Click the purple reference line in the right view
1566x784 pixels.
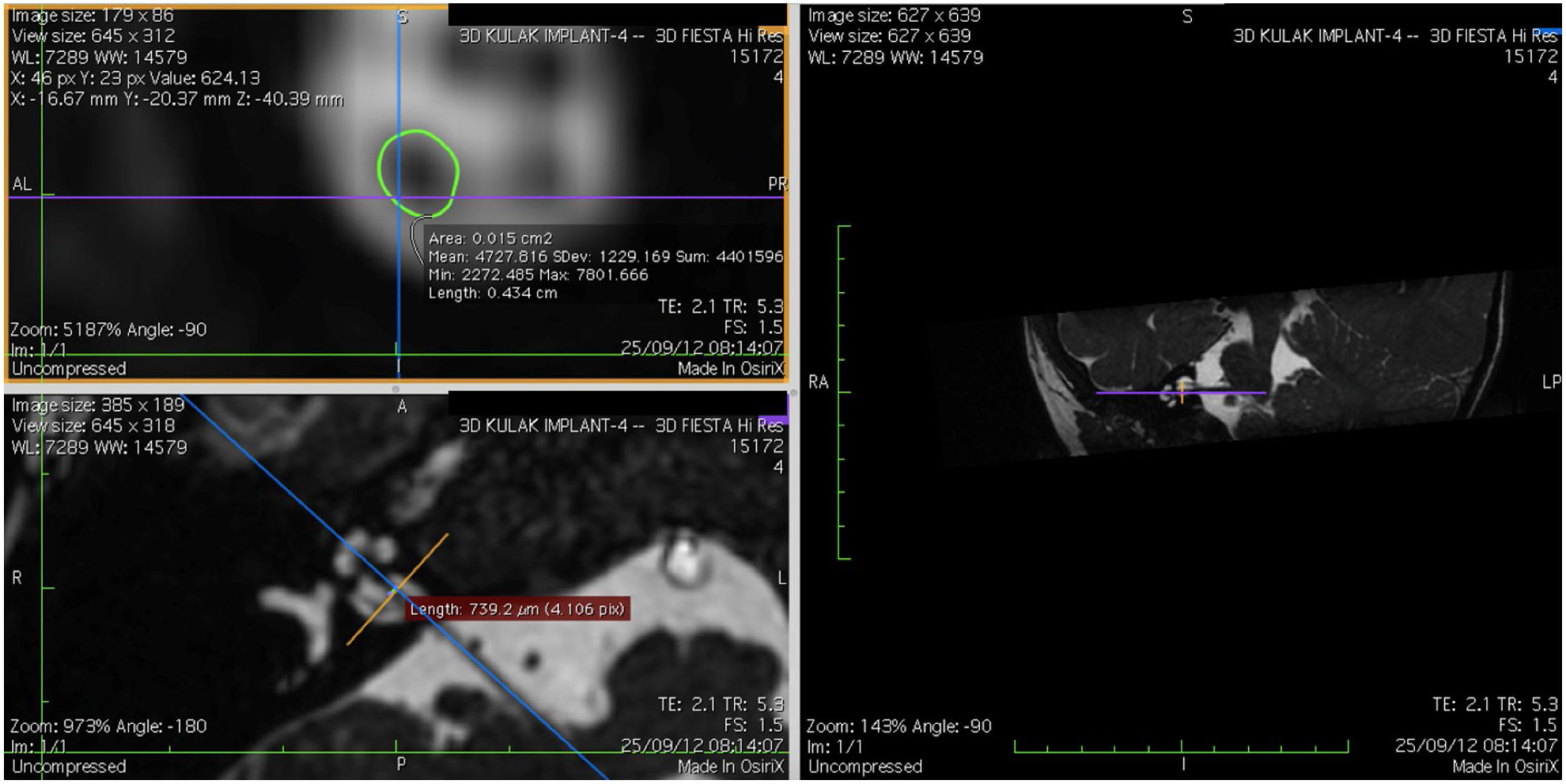(1224, 393)
